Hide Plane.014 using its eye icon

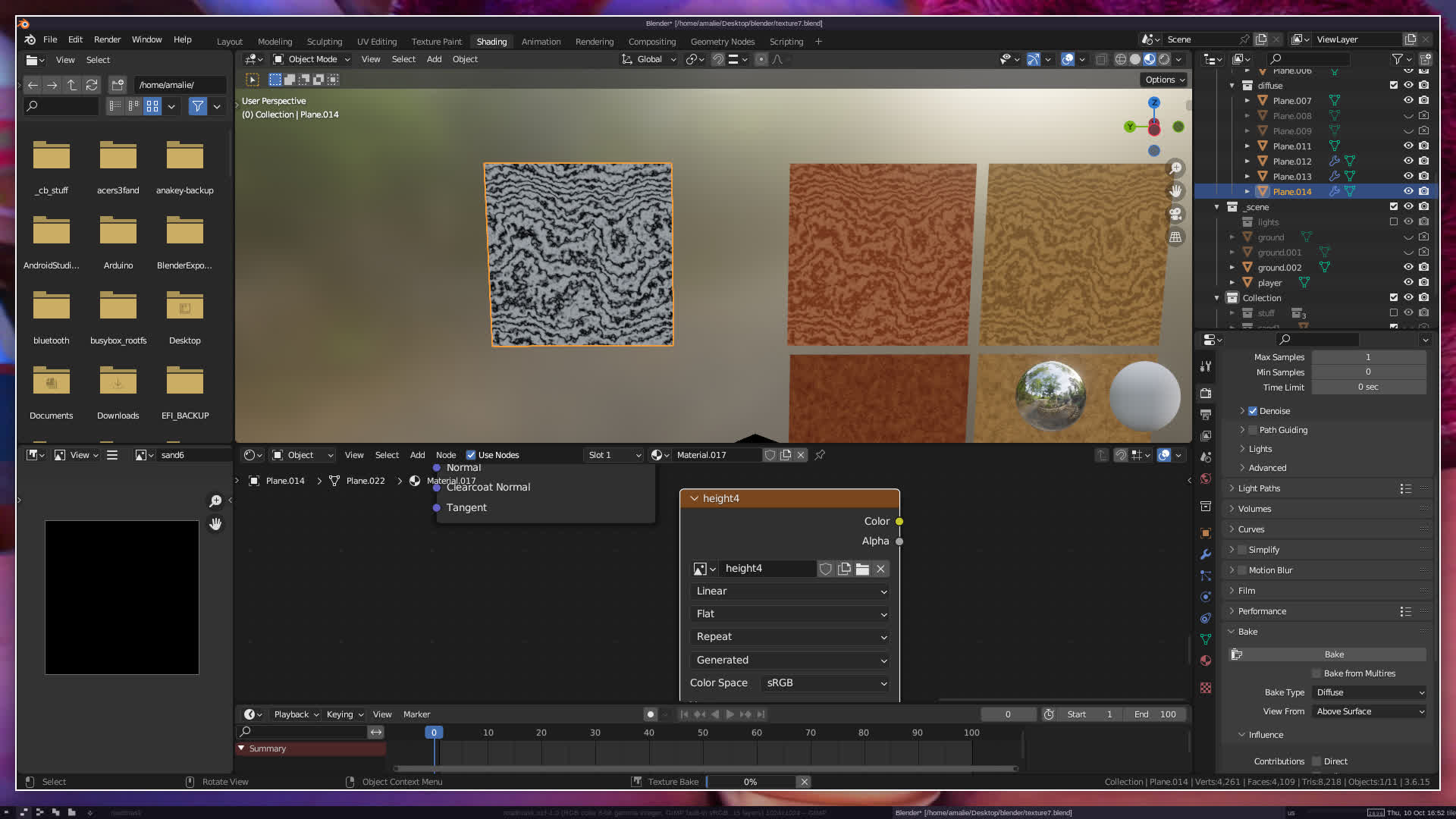tap(1408, 192)
